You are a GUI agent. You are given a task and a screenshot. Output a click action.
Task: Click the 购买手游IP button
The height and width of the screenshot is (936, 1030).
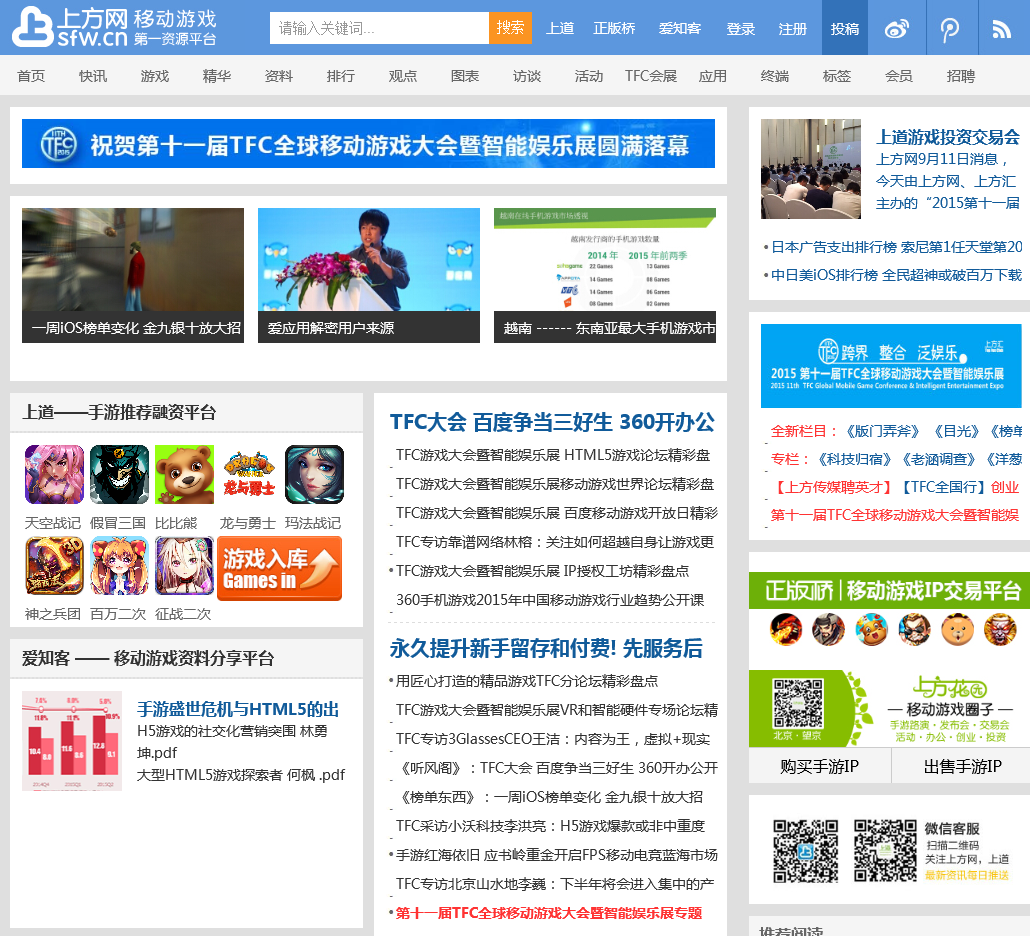point(819,766)
